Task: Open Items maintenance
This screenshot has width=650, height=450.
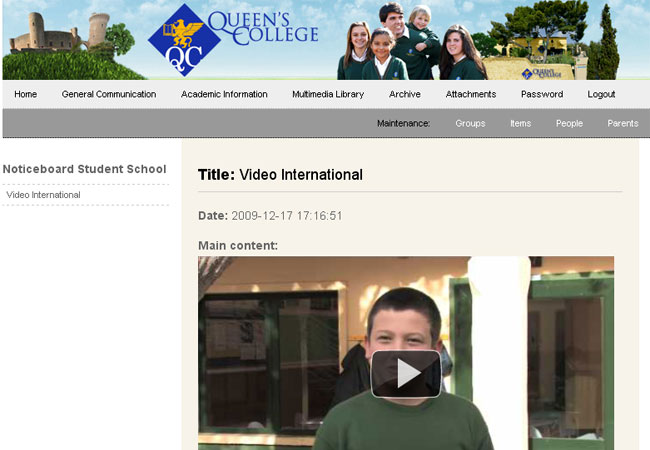Action: click(520, 123)
